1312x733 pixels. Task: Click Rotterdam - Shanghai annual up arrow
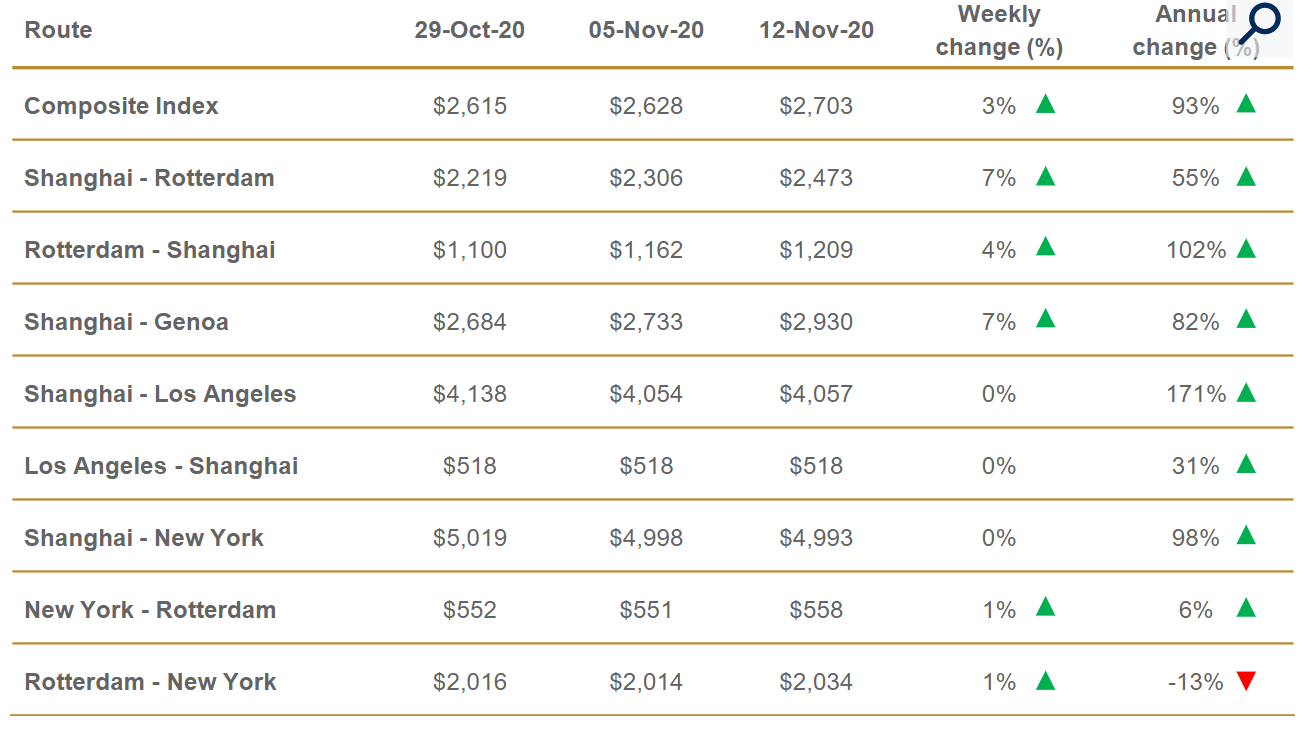click(1245, 249)
